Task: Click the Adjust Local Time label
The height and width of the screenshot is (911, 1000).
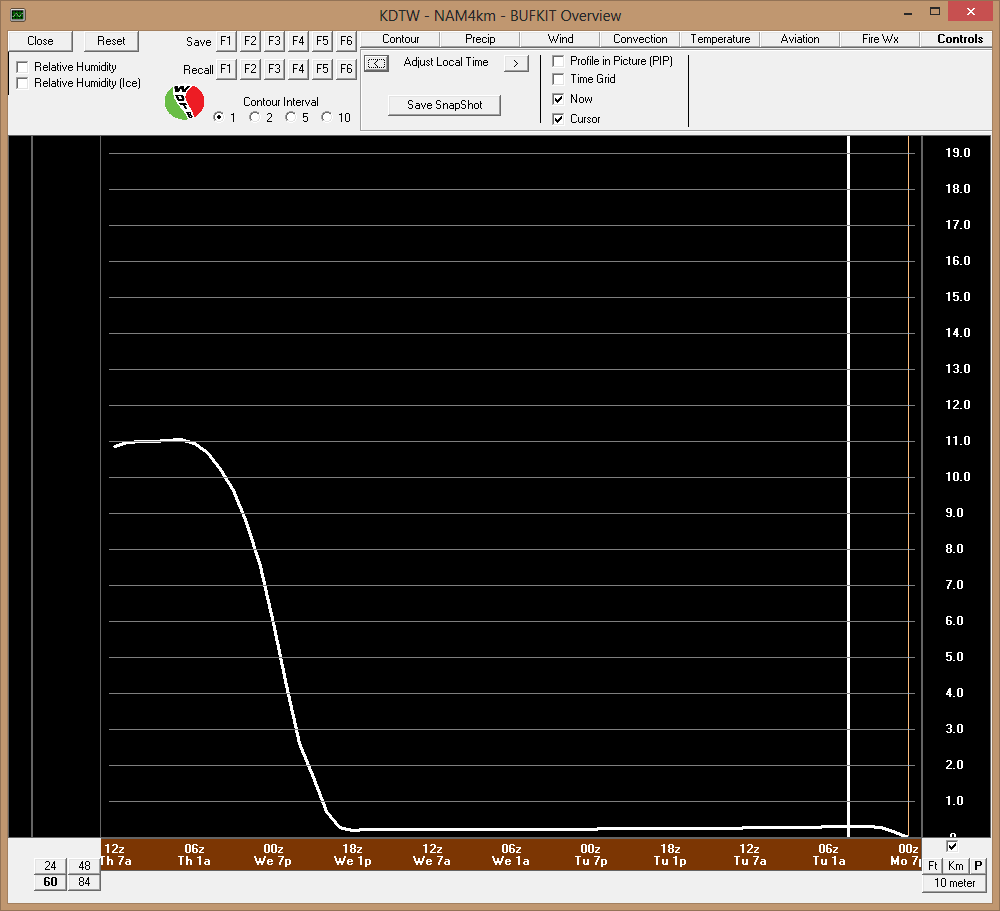Action: [x=446, y=62]
